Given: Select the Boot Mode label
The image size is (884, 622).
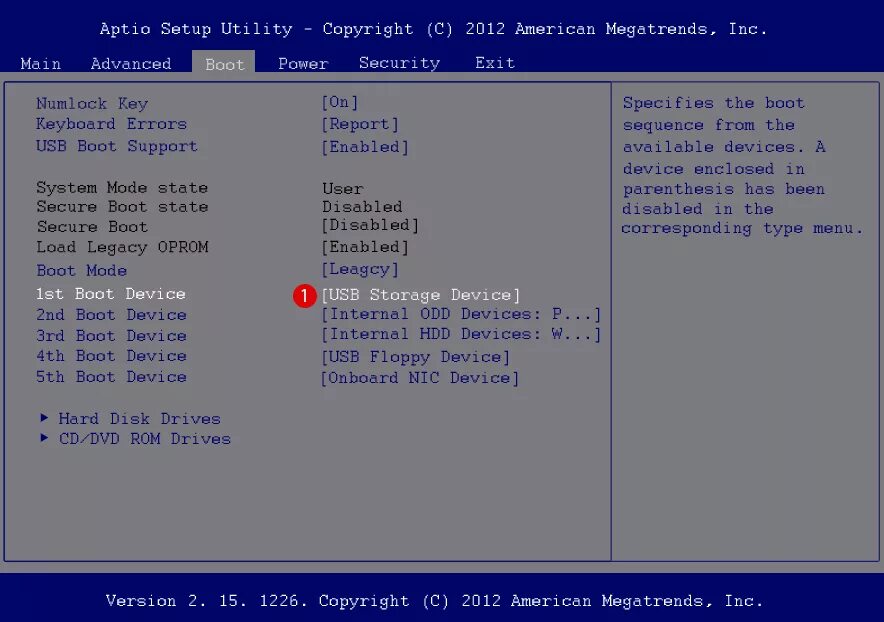Looking at the screenshot, I should (x=82, y=270).
